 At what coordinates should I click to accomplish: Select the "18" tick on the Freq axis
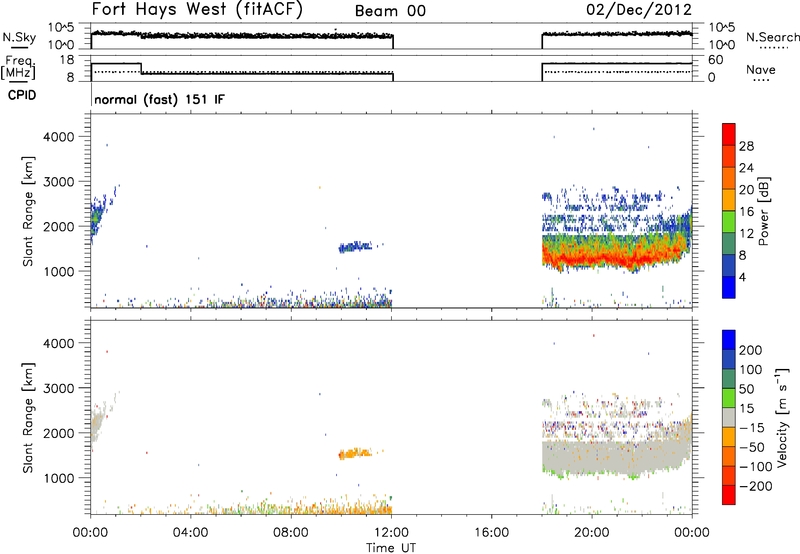[x=67, y=60]
